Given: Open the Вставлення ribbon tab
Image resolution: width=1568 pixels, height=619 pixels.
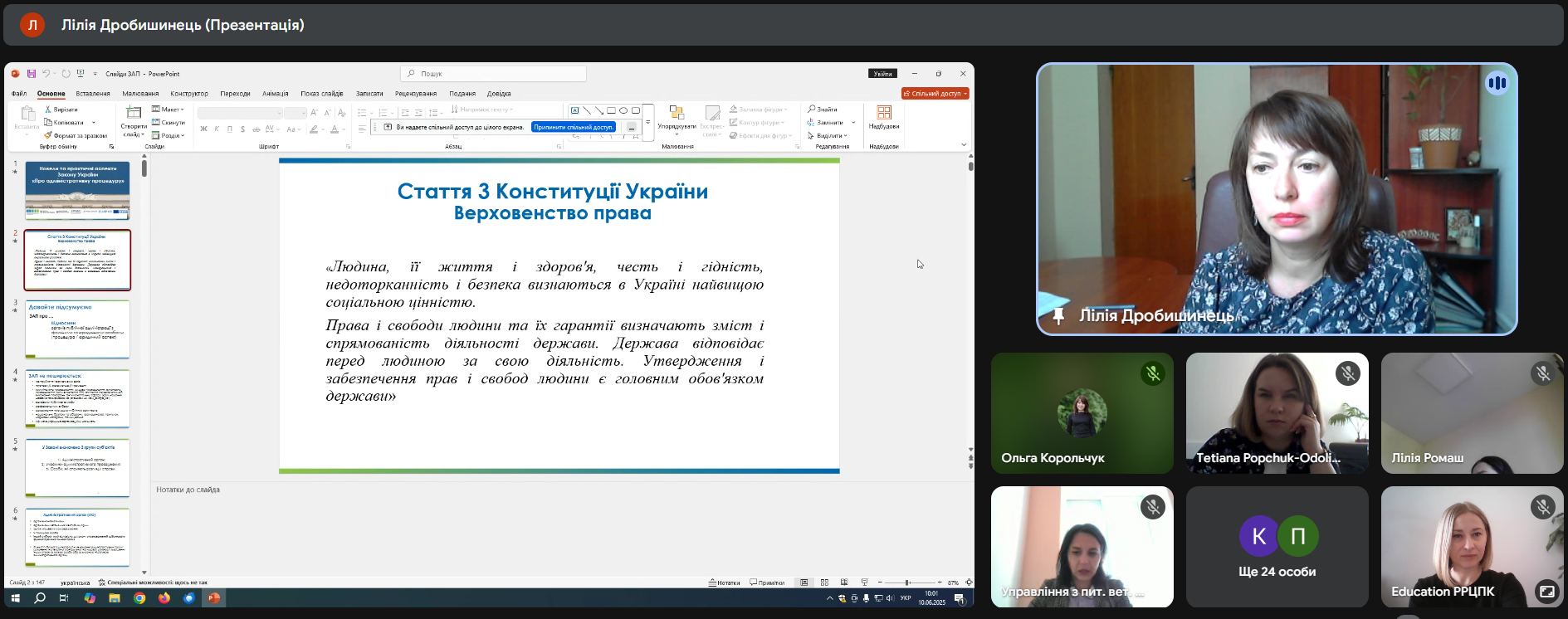Looking at the screenshot, I should click(x=93, y=94).
